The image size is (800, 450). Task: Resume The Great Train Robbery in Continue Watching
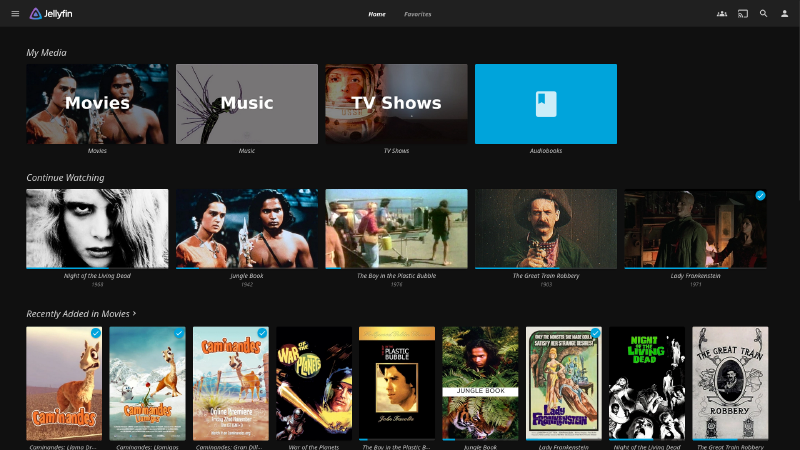click(545, 228)
